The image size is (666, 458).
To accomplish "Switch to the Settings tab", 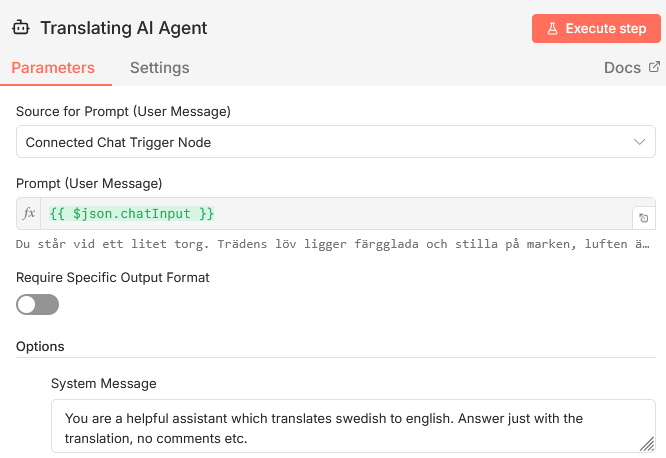I will pos(159,68).
